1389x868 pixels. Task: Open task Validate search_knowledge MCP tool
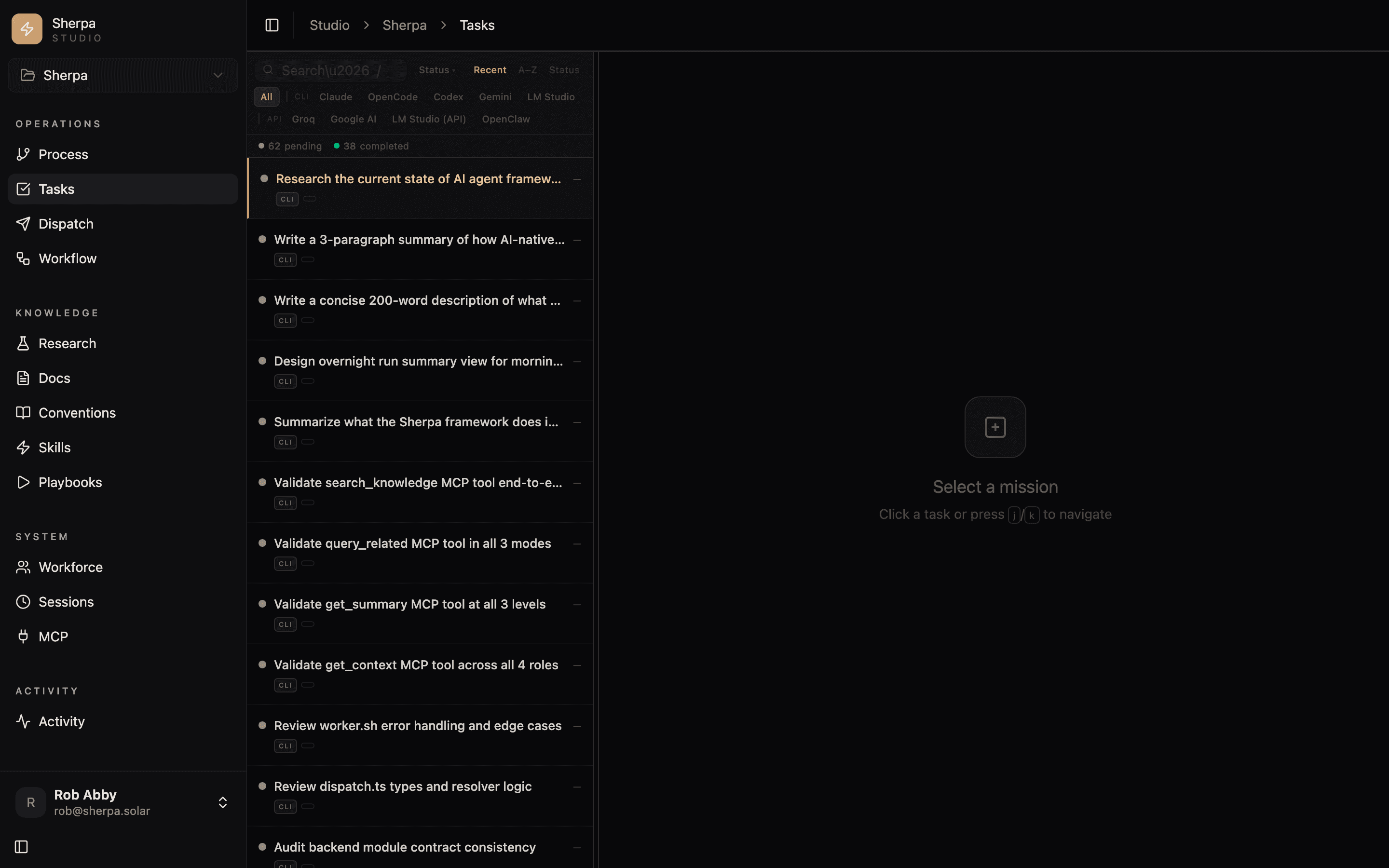click(x=420, y=492)
